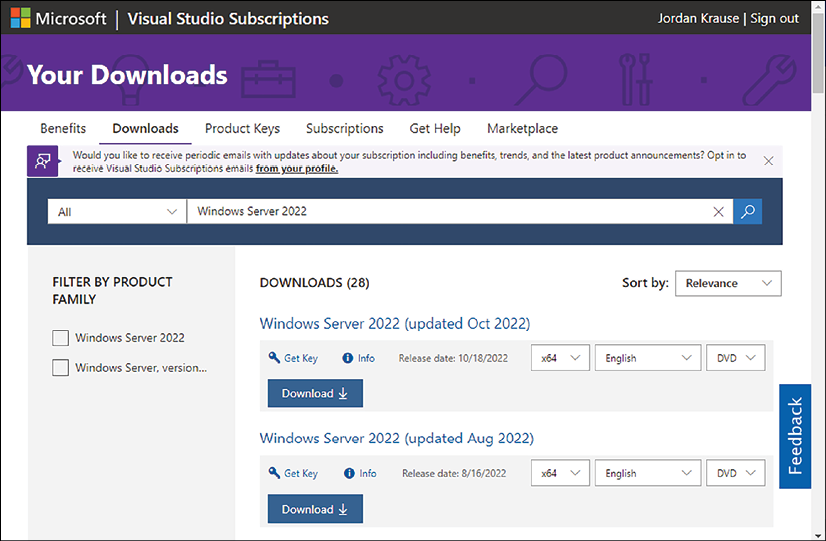Click the vertical page scrollbar thumb
The image size is (826, 541).
click(818, 53)
